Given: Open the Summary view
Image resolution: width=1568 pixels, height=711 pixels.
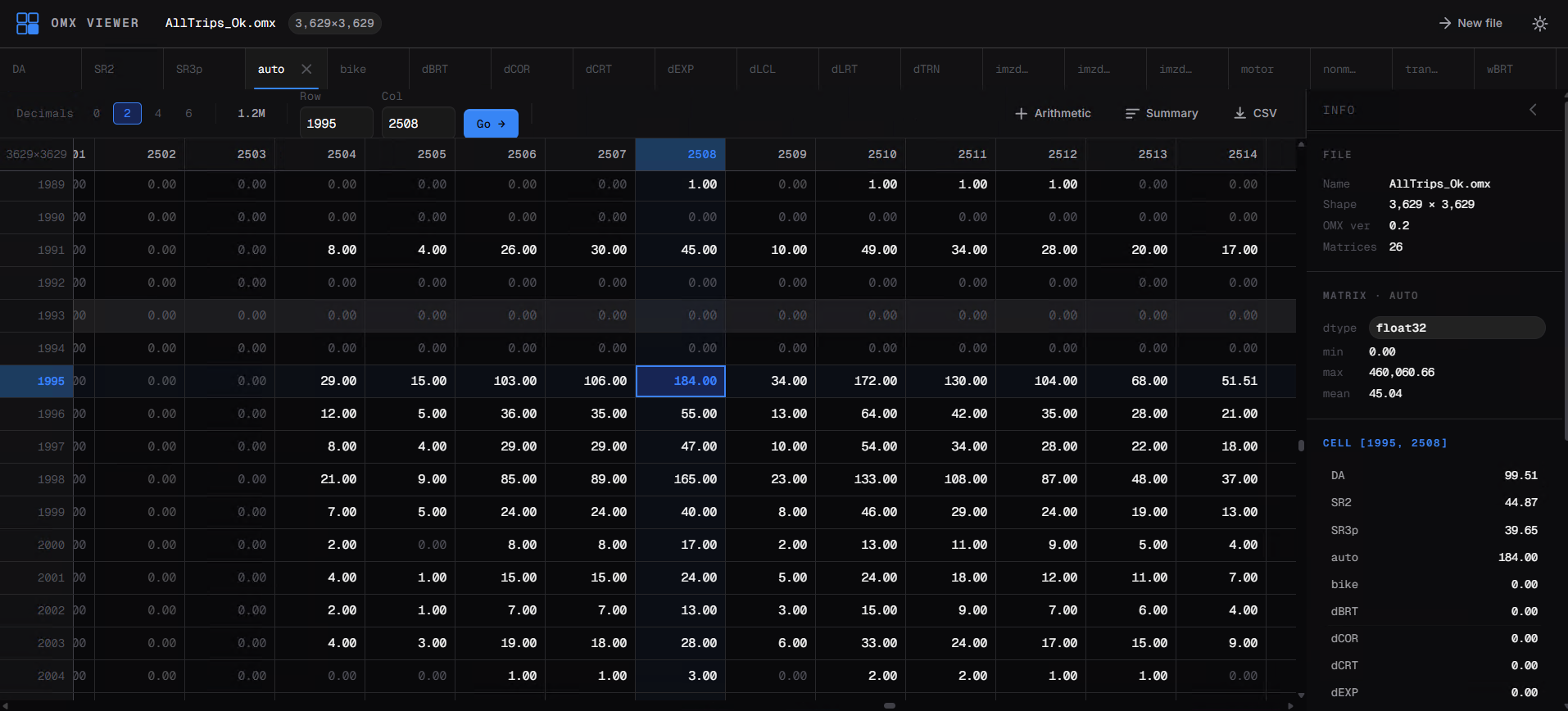Looking at the screenshot, I should [x=1162, y=113].
